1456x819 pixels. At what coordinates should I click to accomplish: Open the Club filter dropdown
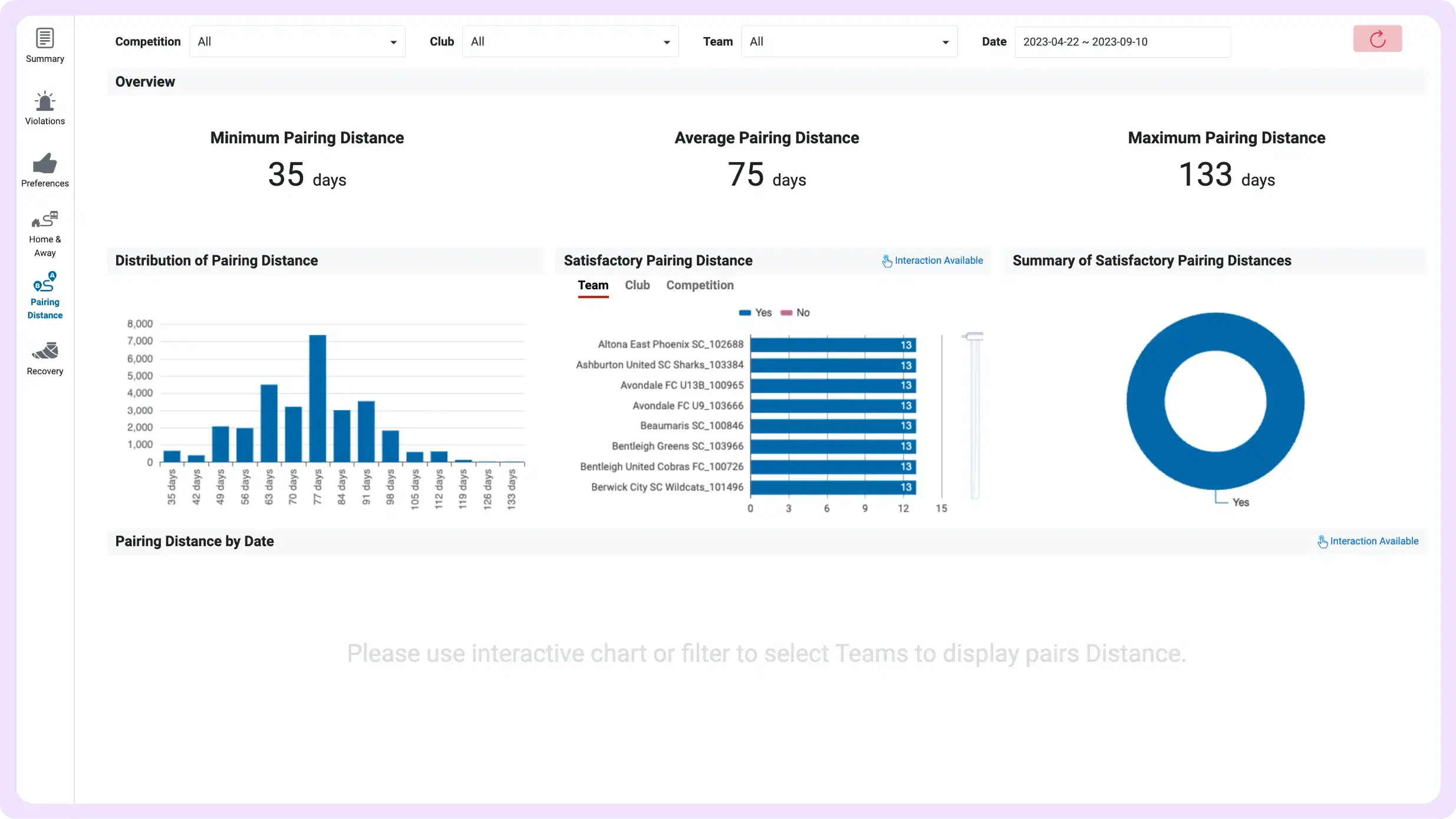click(570, 42)
